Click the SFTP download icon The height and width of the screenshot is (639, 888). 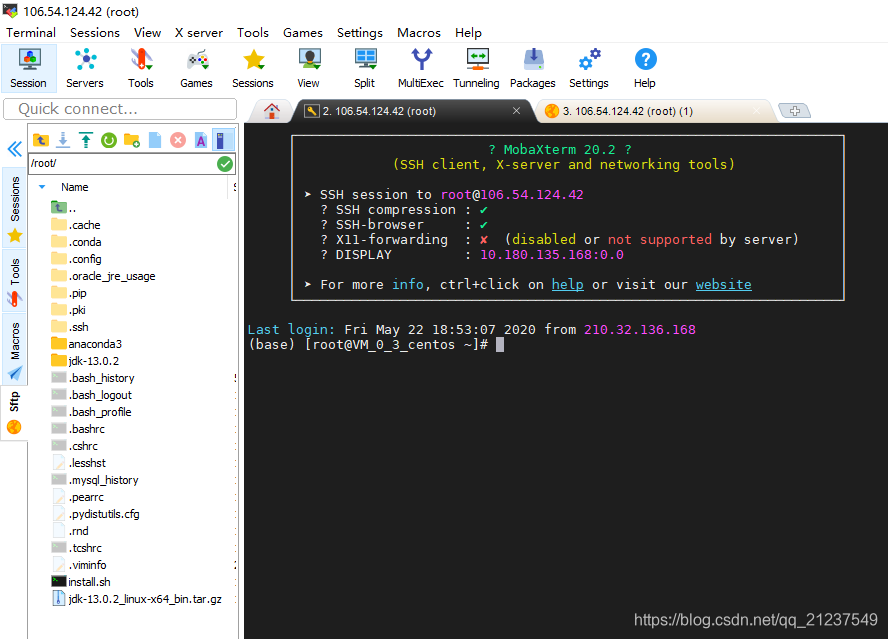click(x=63, y=140)
